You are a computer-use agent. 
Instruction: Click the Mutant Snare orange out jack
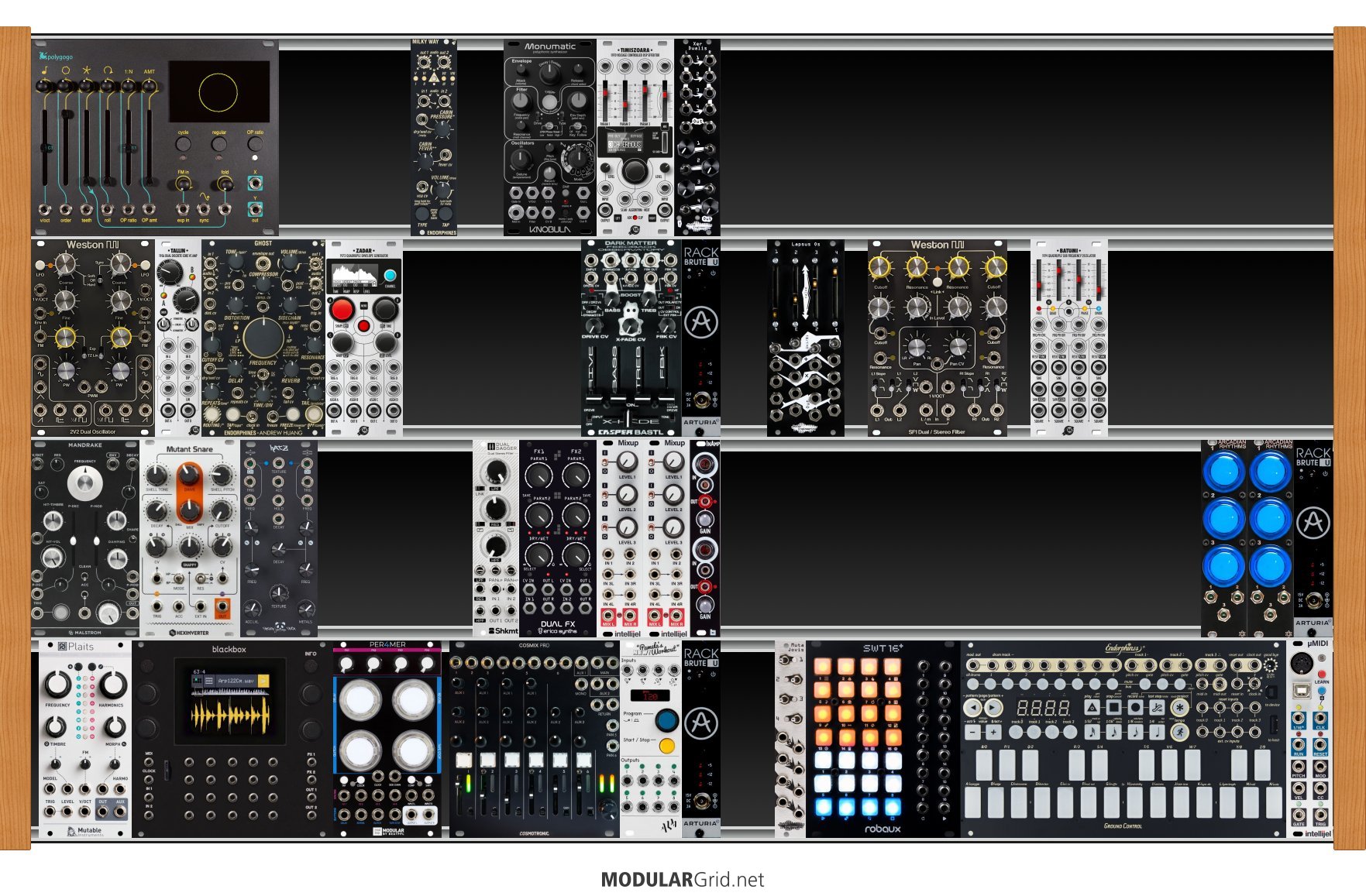pyautogui.click(x=222, y=606)
